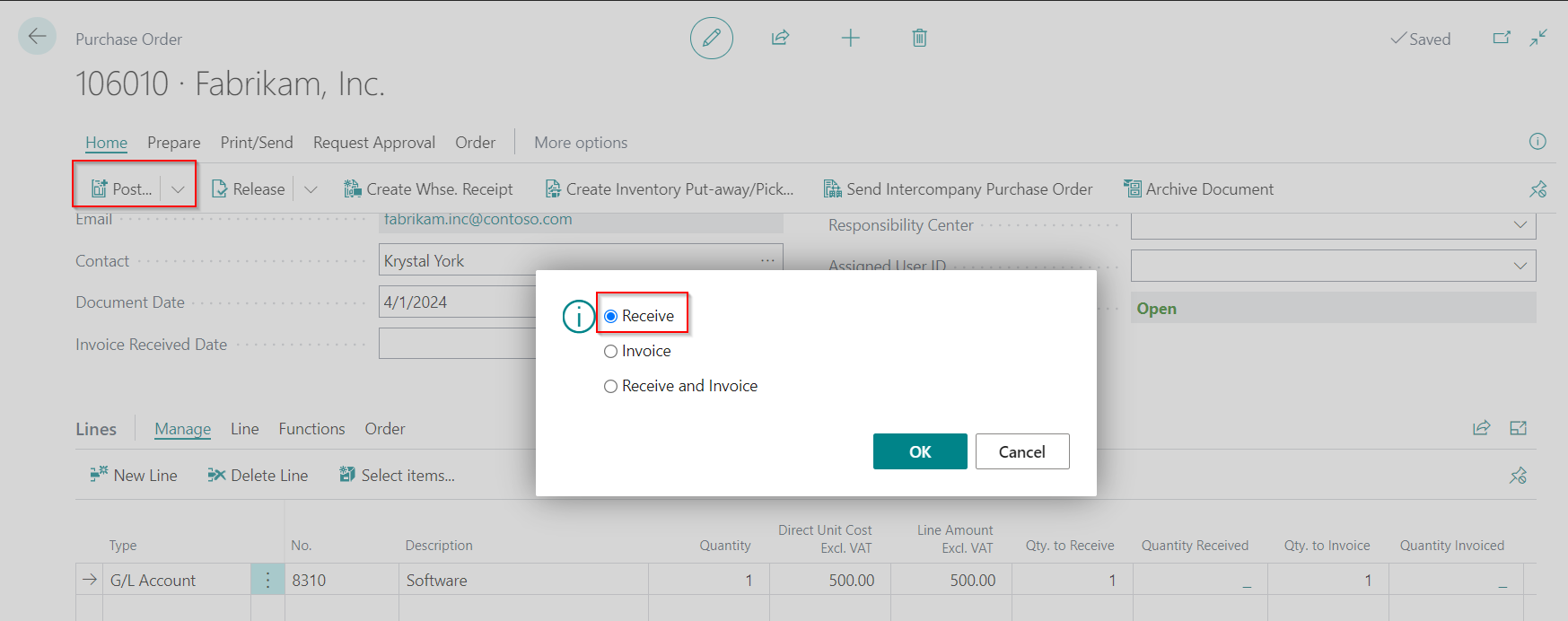Go back using the arrow button
This screenshot has height=621, width=1568.
[x=37, y=37]
